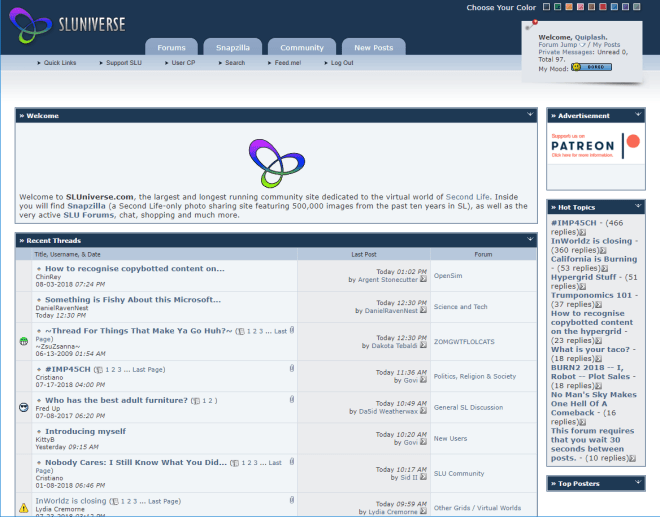Viewport: 660px width, 517px height.
Task: Open InWorldz is closing hot topic
Action: (591, 241)
